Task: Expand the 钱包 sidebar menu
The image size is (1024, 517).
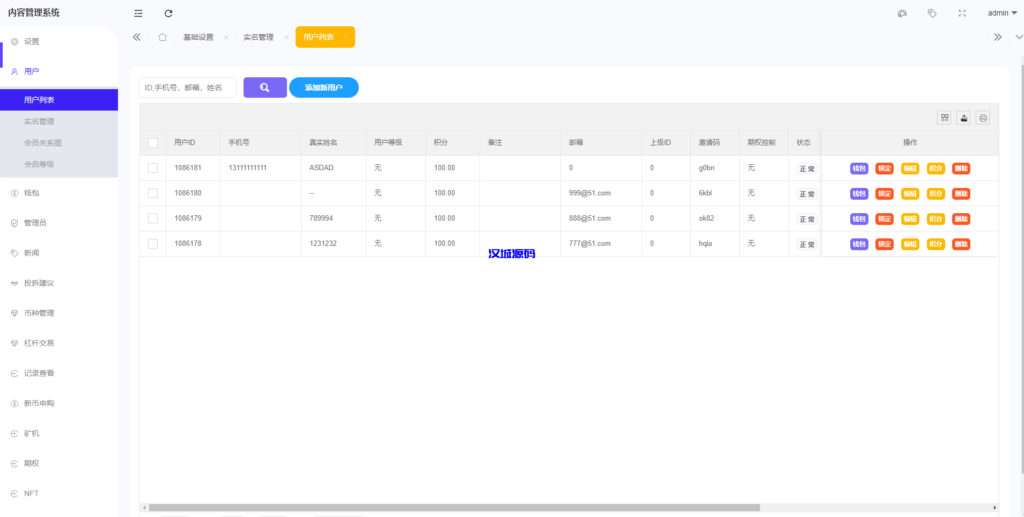Action: click(31, 192)
